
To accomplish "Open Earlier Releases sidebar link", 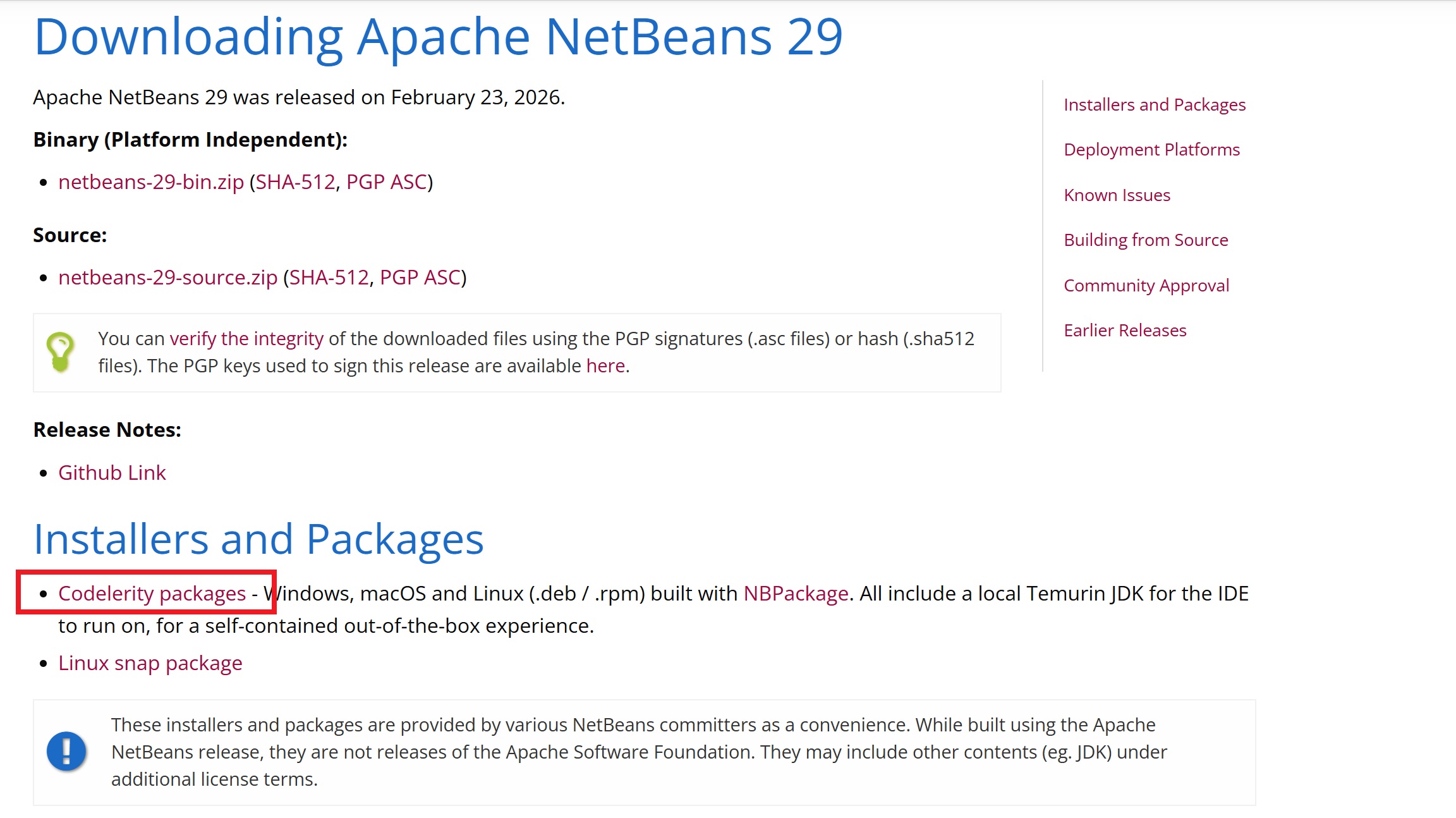I will (1125, 331).
